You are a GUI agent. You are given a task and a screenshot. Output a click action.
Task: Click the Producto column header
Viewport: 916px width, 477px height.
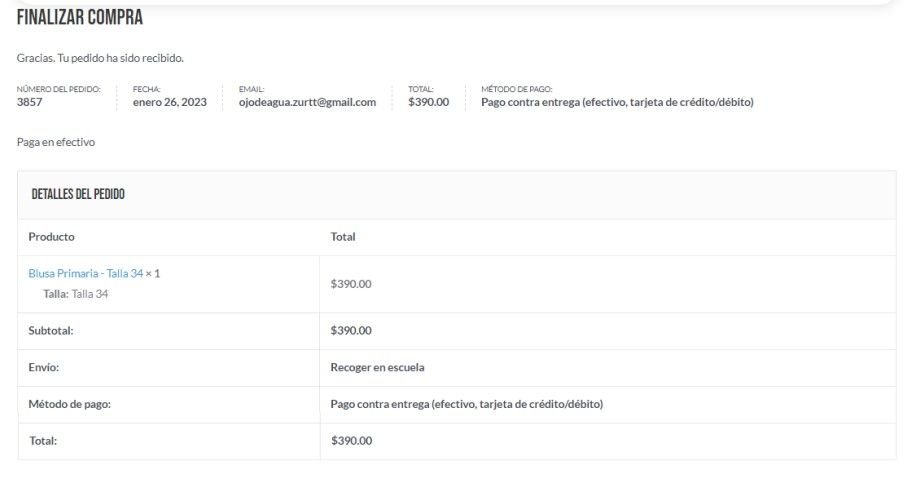coord(52,237)
